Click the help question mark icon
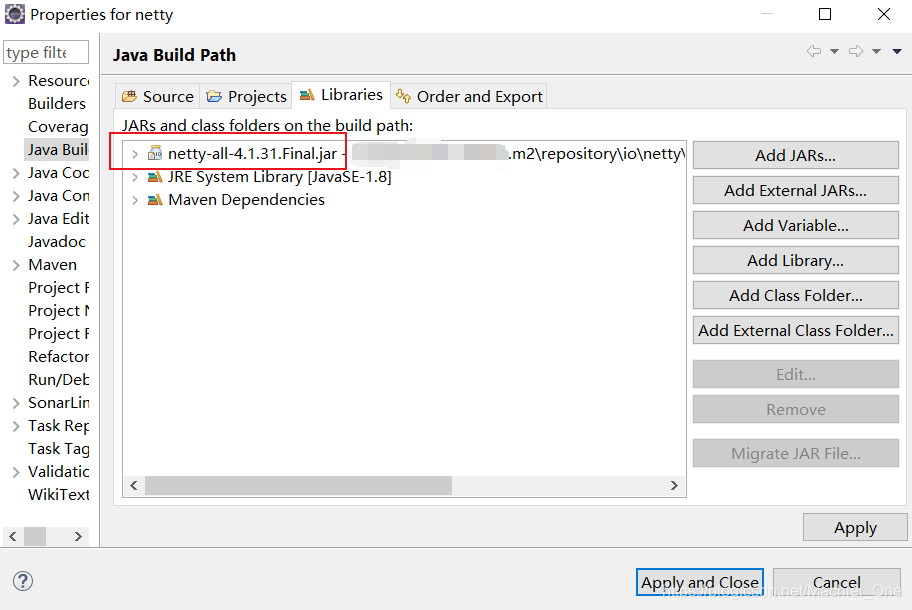 point(23,581)
